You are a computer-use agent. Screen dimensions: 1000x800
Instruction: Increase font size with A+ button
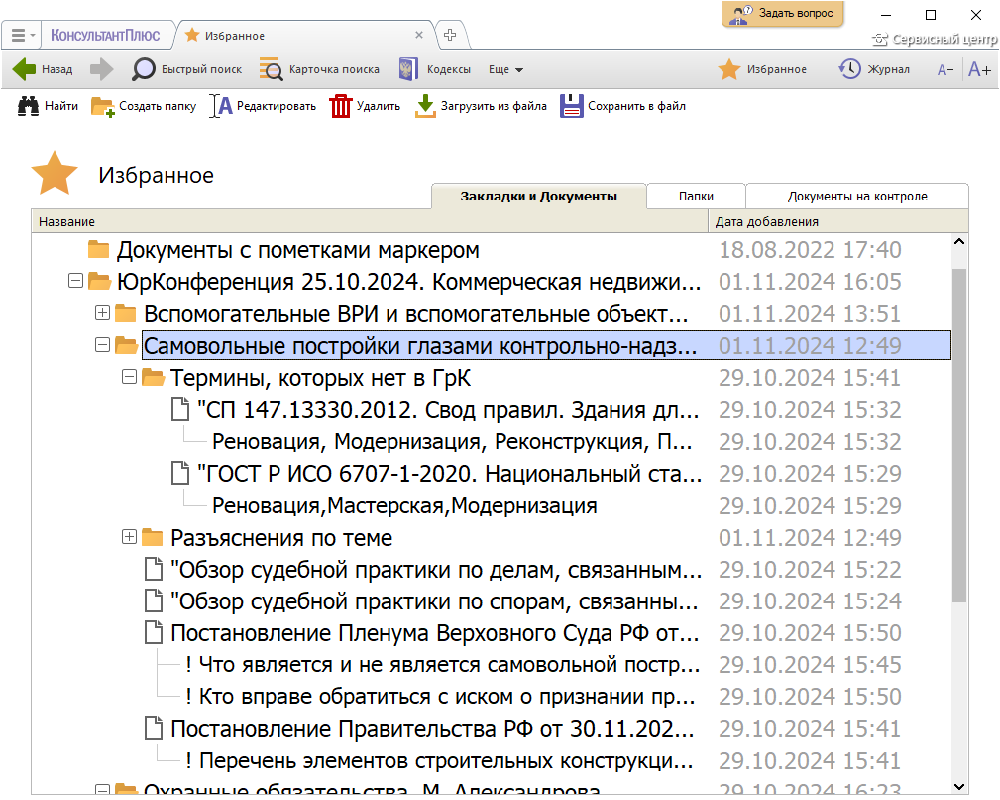[x=979, y=69]
